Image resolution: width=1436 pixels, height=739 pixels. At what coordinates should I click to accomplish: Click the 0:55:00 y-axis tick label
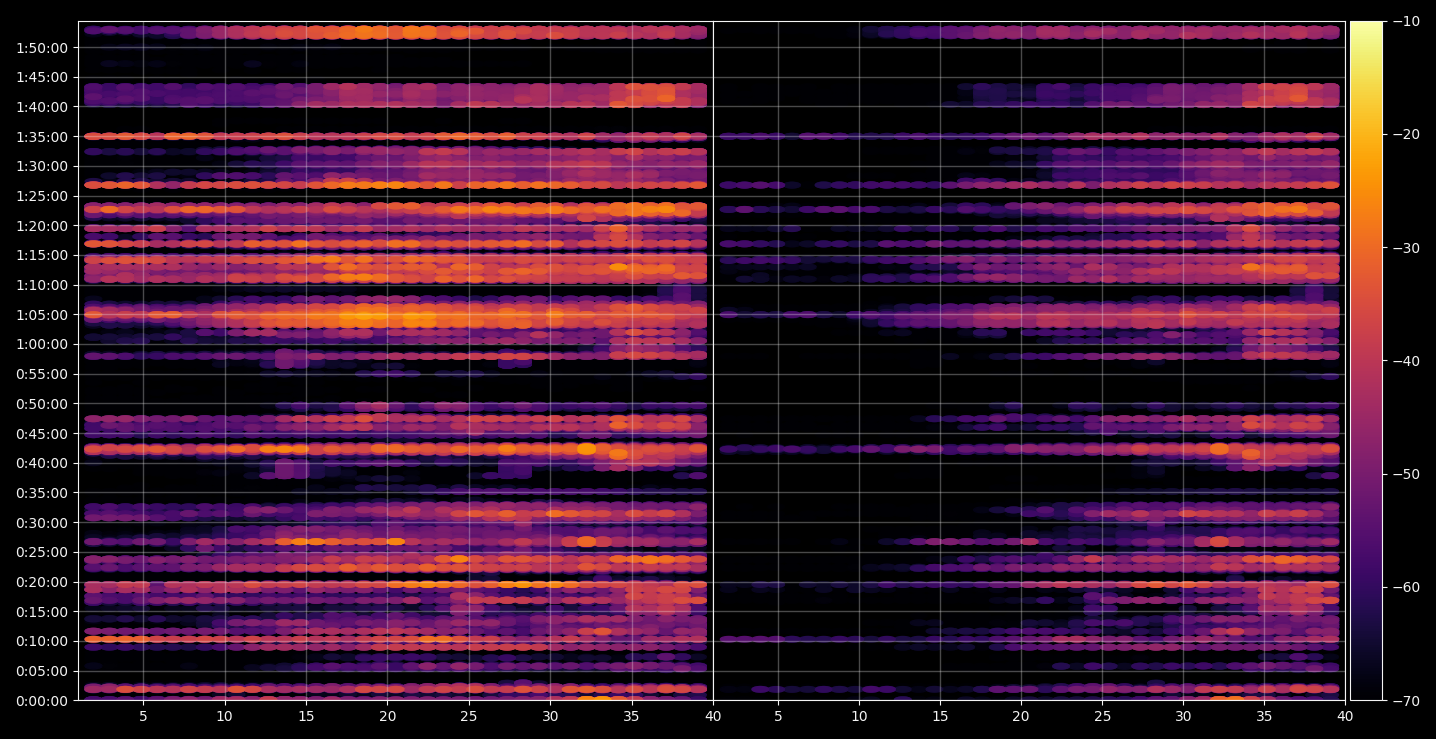(42, 374)
